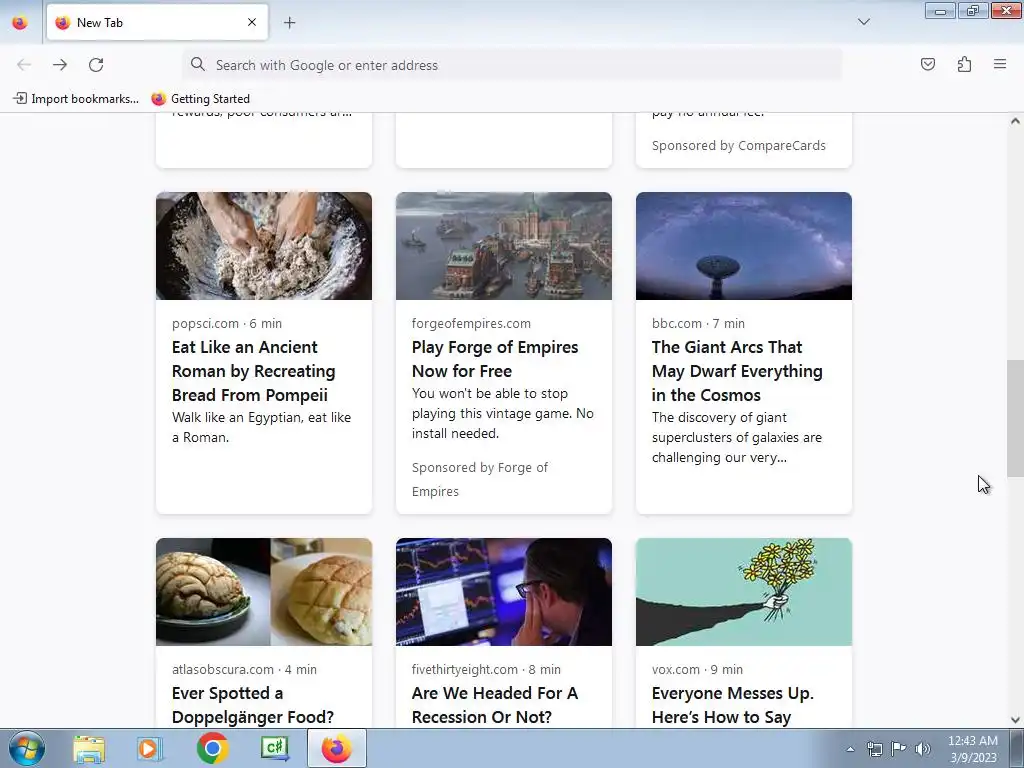Screen dimensions: 1024x768
Task: Open the list all tabs chevron
Action: [x=863, y=22]
